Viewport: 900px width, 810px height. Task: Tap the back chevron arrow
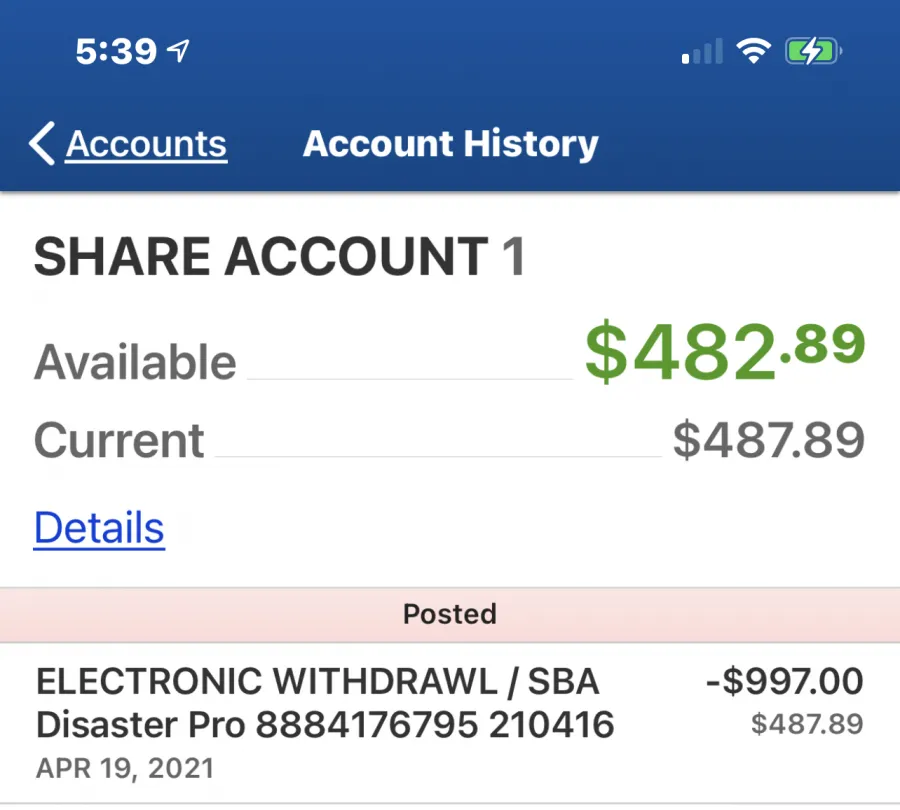(x=41, y=144)
